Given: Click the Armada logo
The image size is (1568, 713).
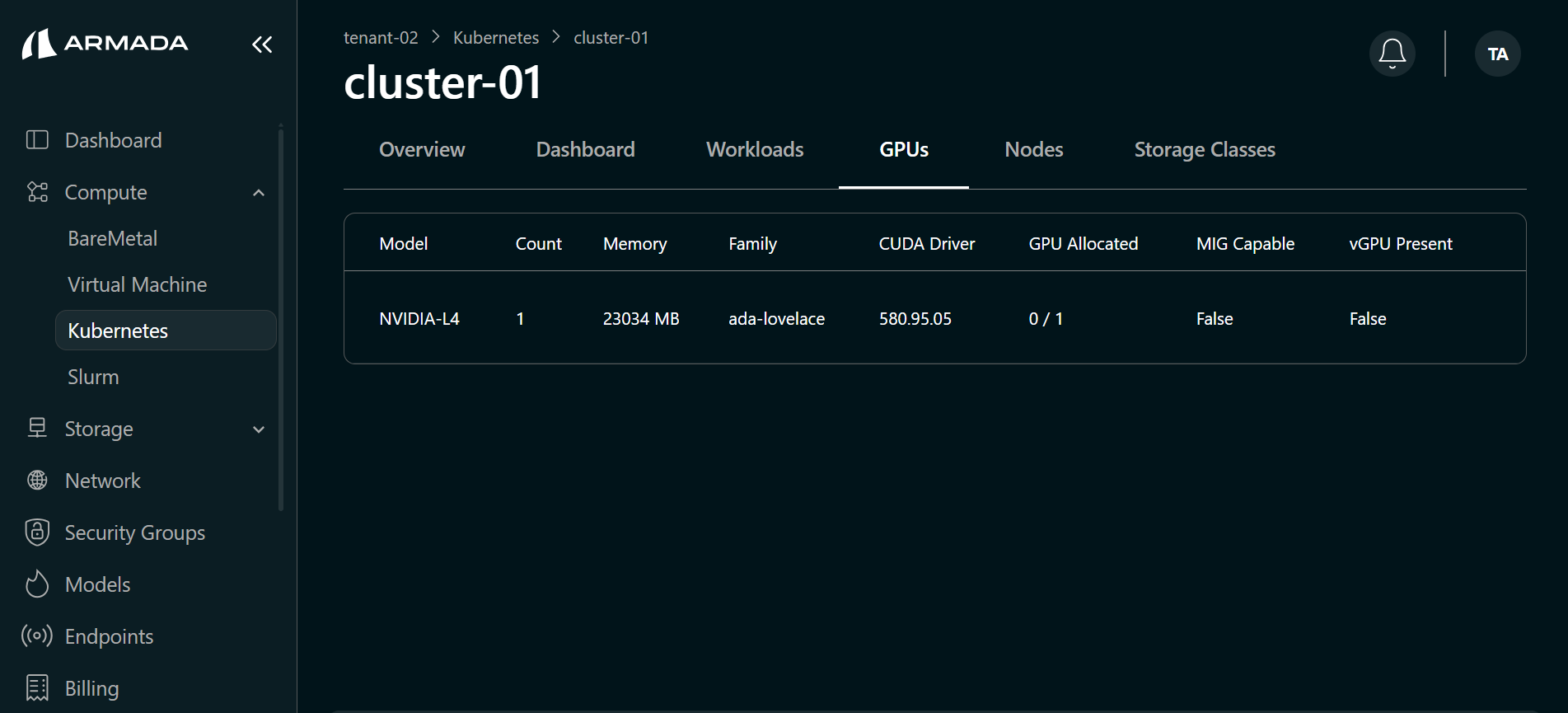Looking at the screenshot, I should 105,44.
